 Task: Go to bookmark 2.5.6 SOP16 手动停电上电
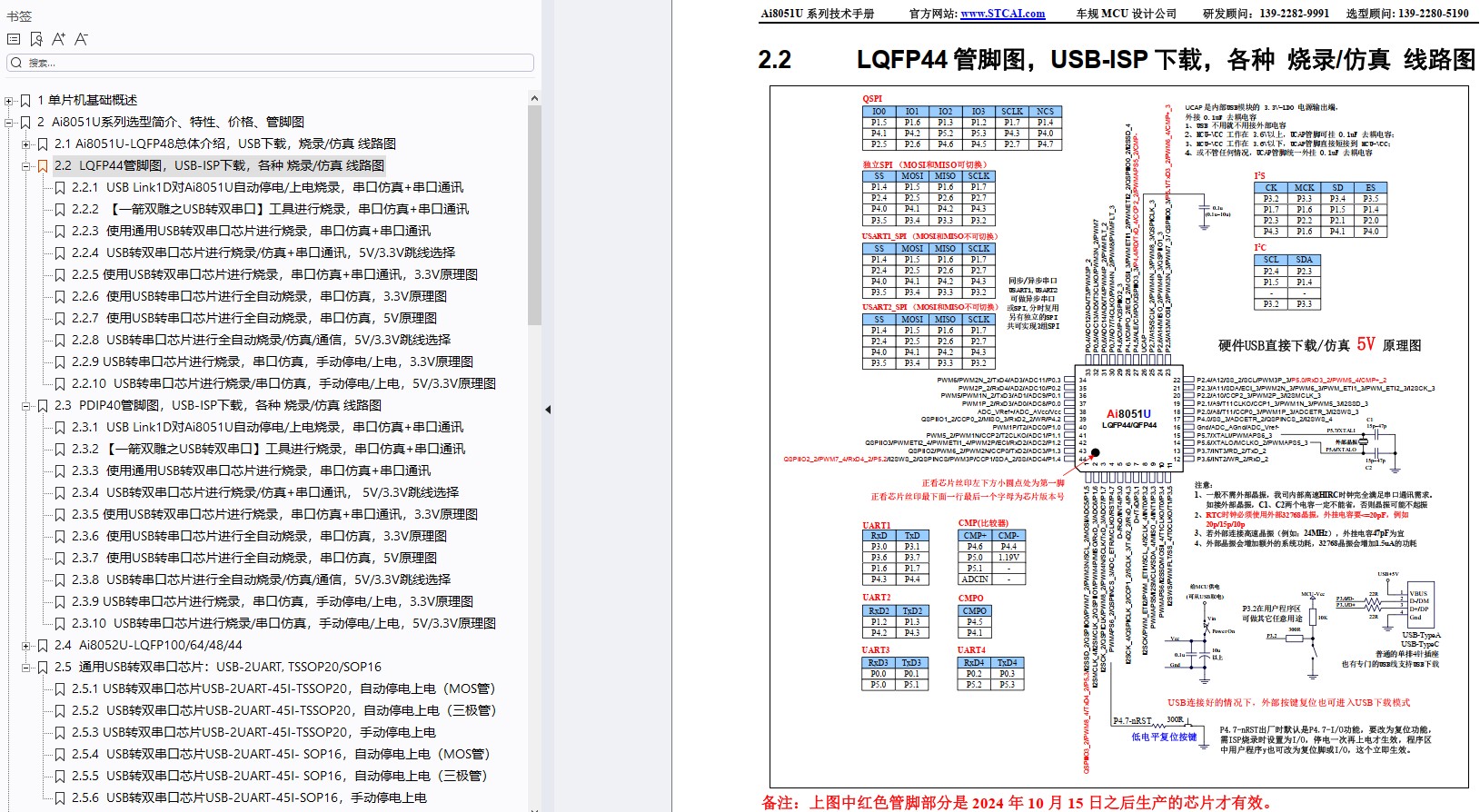tap(249, 797)
